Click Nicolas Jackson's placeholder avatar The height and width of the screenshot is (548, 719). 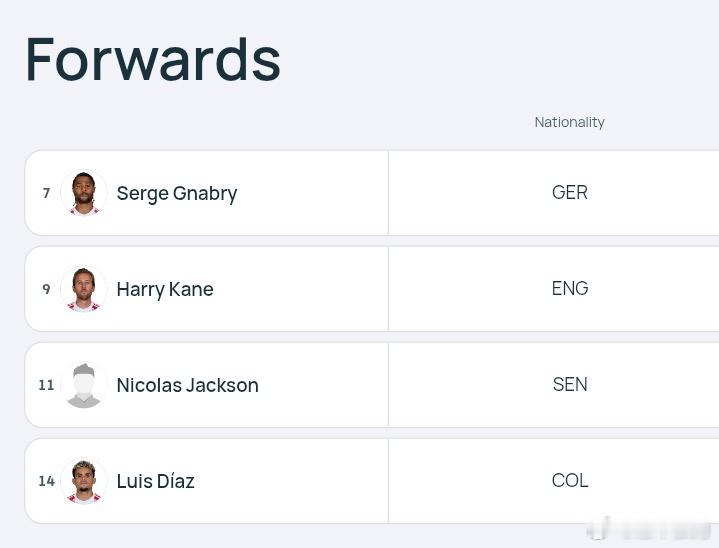pyautogui.click(x=83, y=385)
